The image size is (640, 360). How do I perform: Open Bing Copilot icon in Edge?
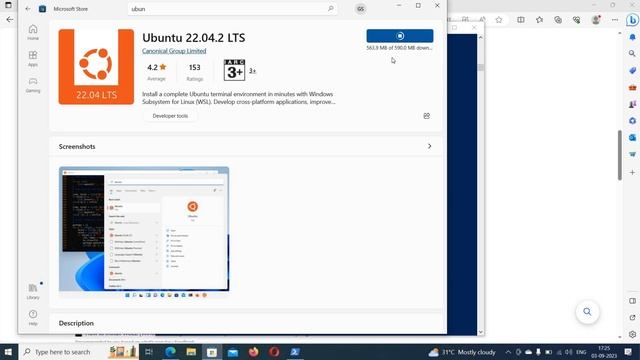(x=632, y=20)
